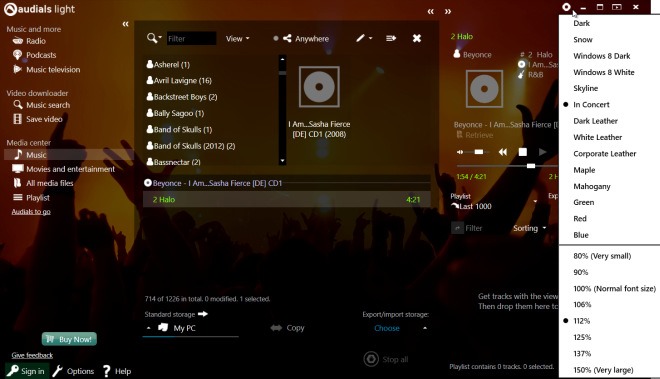Image resolution: width=660 pixels, height=379 pixels.
Task: Select the 2 Halo track row
Action: pos(287,200)
